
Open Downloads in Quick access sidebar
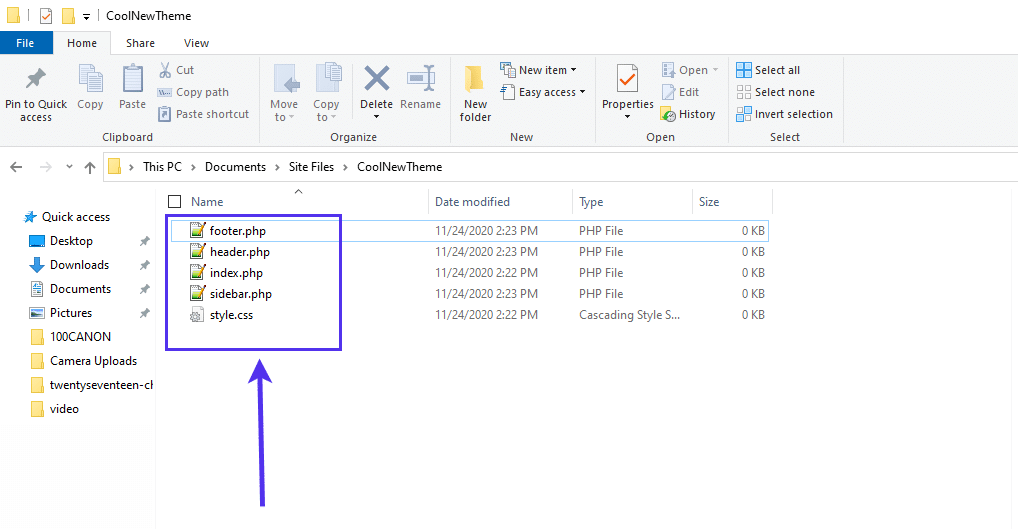pos(79,265)
